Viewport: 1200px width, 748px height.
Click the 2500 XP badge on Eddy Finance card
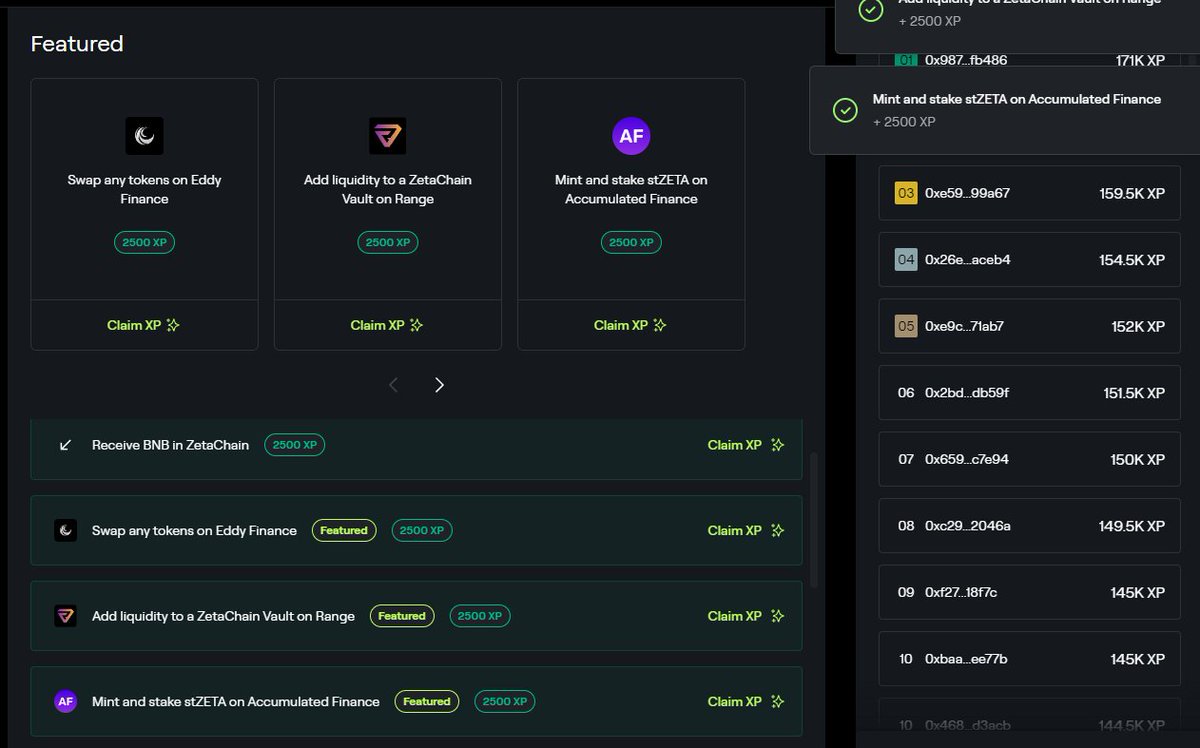click(144, 242)
